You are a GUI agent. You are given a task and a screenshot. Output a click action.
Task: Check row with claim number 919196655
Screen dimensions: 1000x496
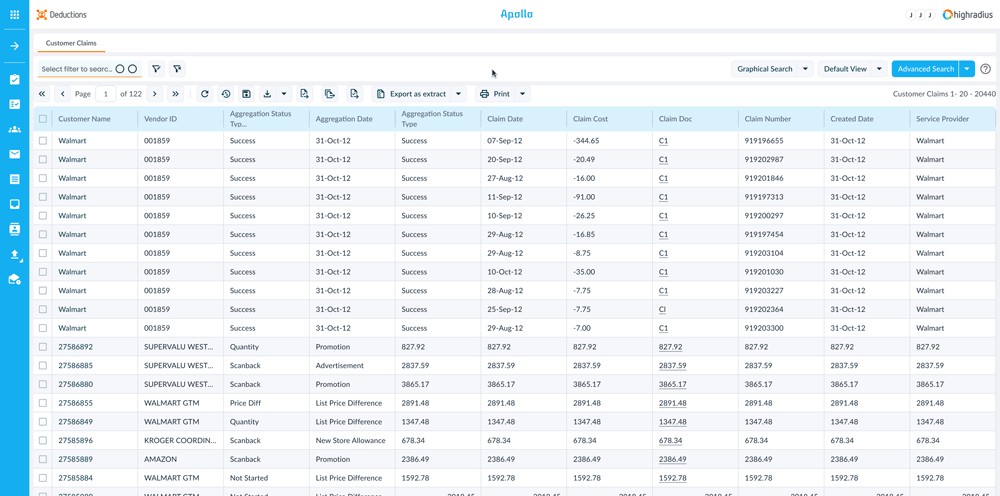43,141
